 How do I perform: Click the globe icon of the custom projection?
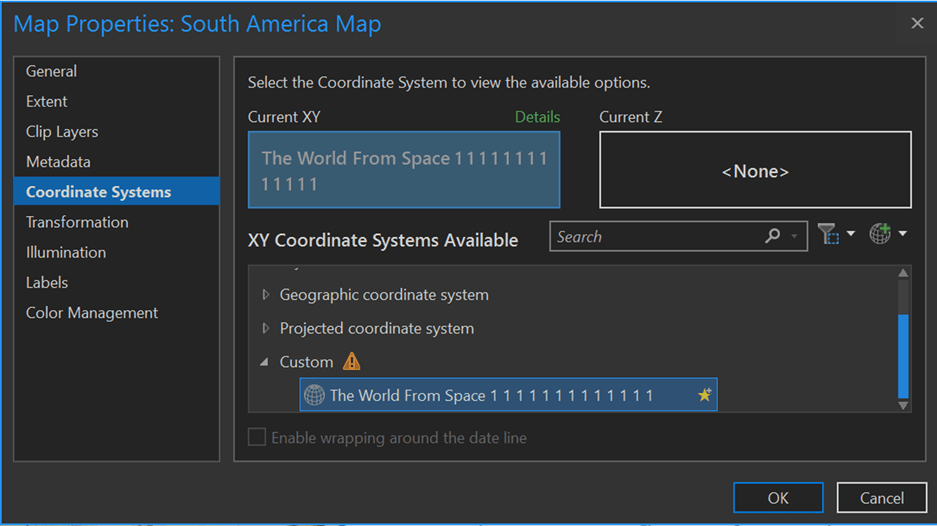314,395
